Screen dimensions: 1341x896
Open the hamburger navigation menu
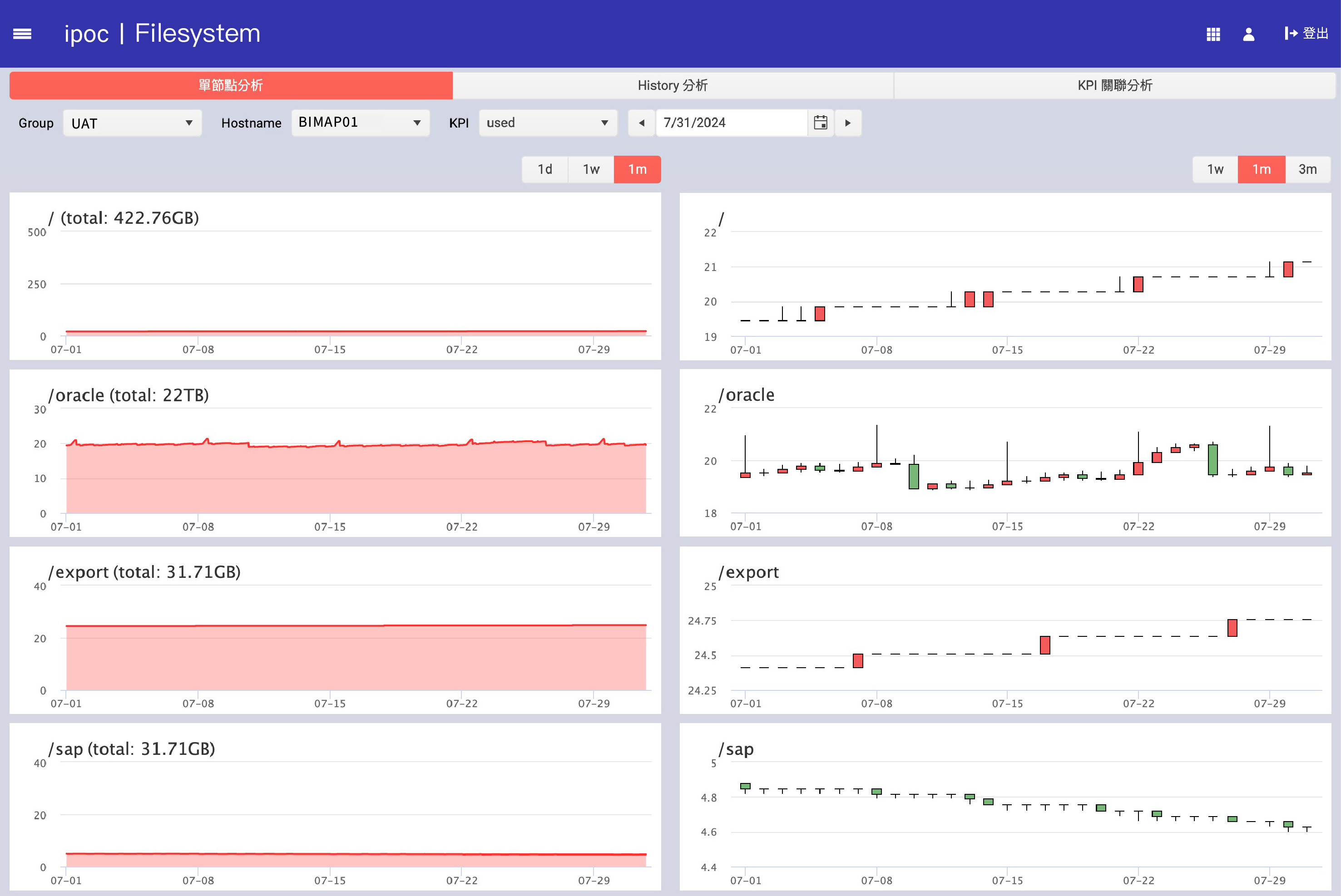[x=22, y=34]
